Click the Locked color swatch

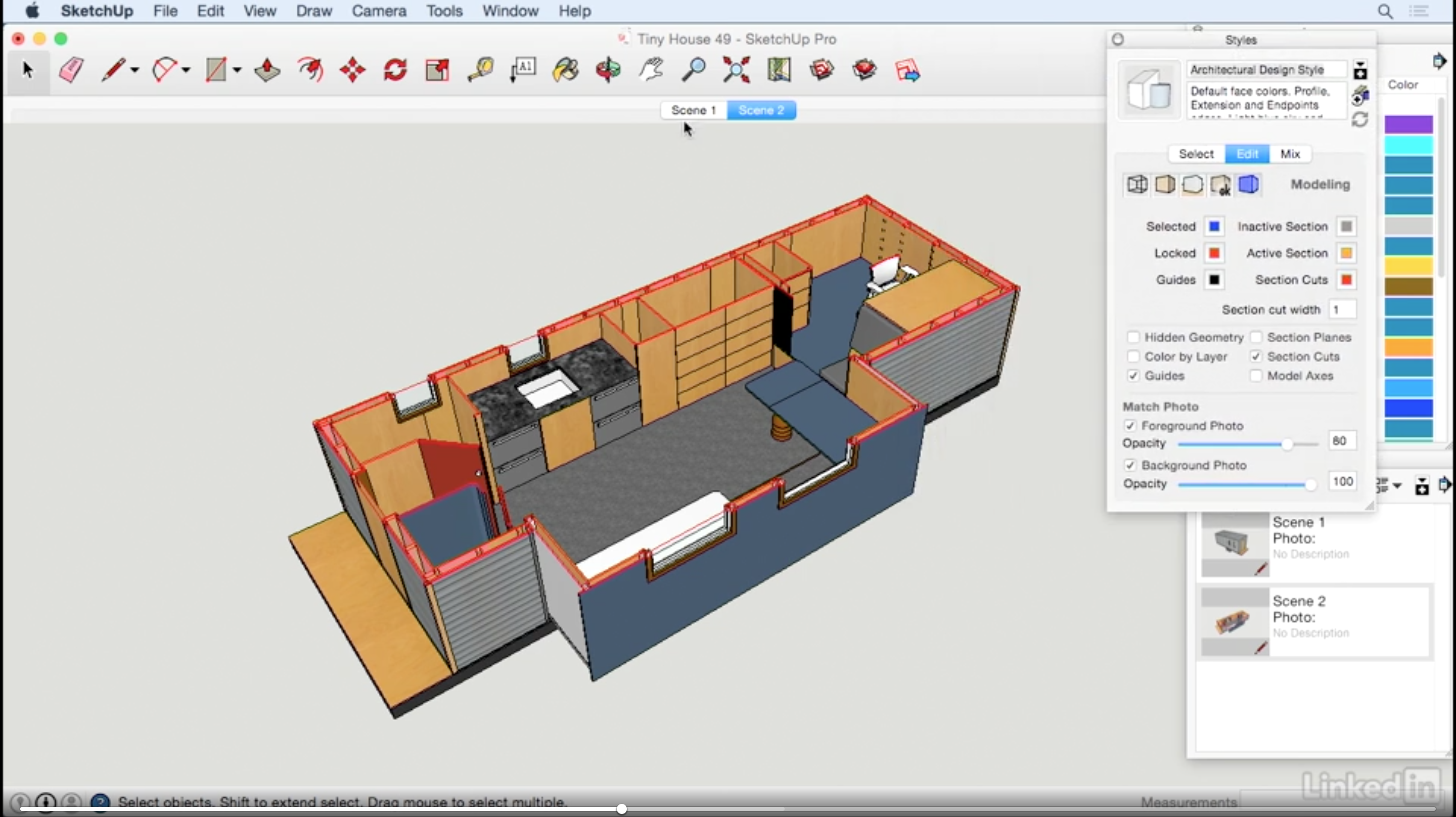[1213, 253]
